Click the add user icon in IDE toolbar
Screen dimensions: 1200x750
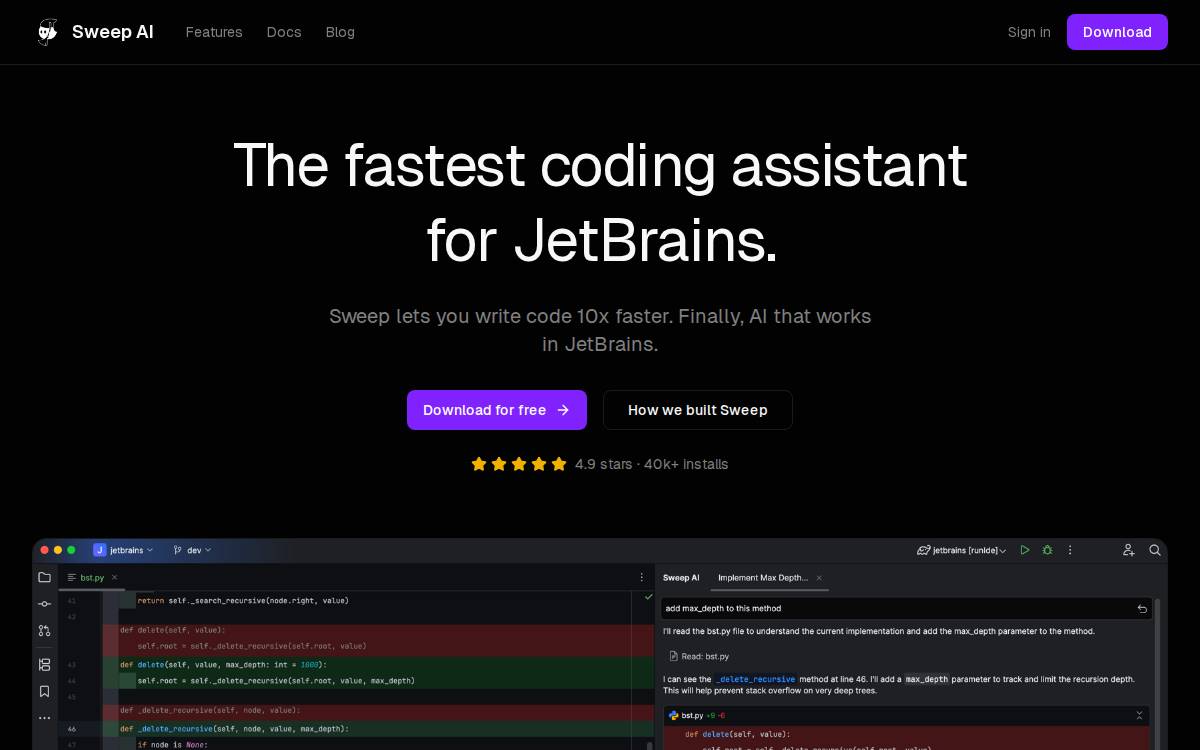point(1129,550)
